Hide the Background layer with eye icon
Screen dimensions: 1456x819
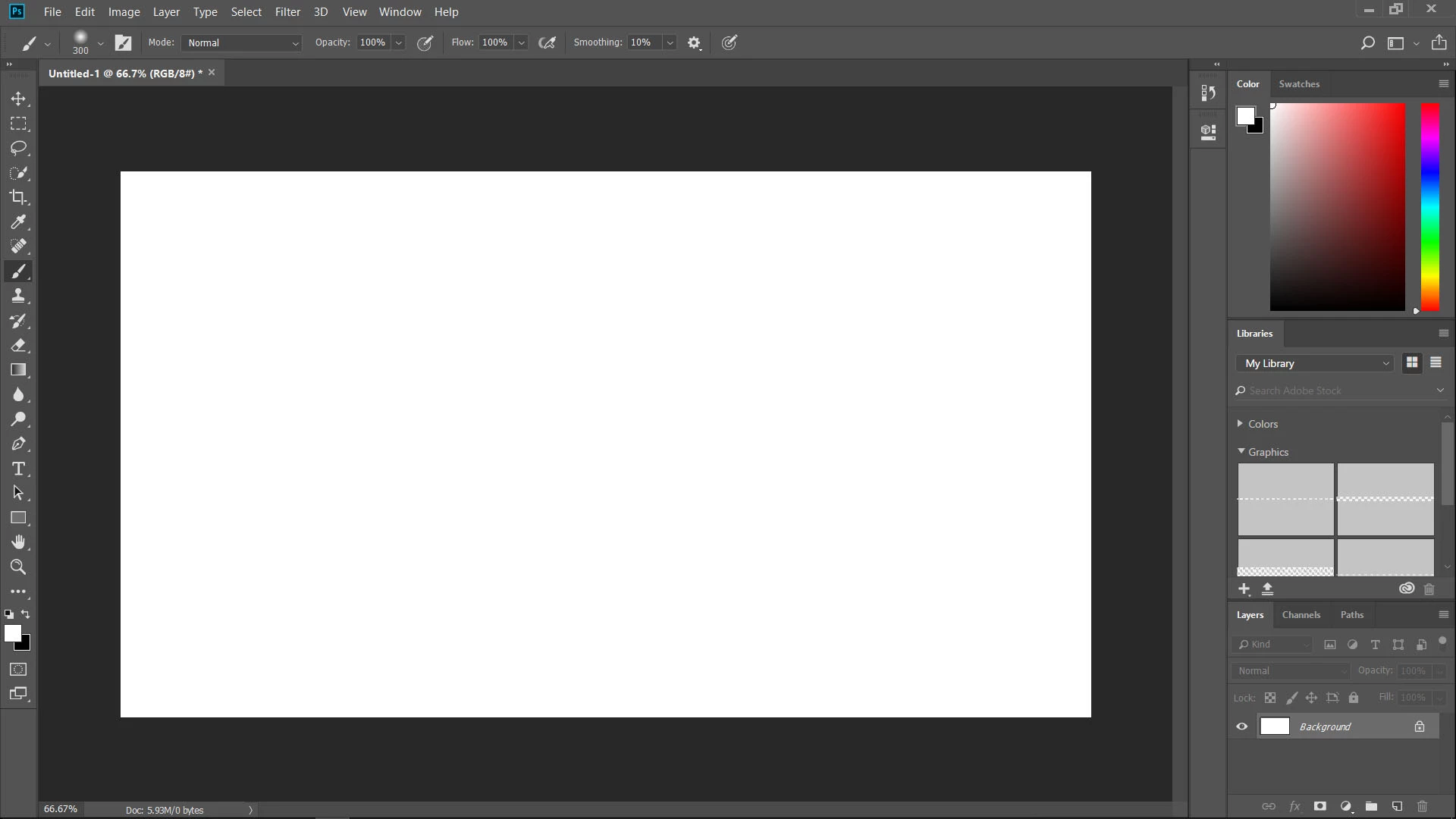pyautogui.click(x=1242, y=726)
